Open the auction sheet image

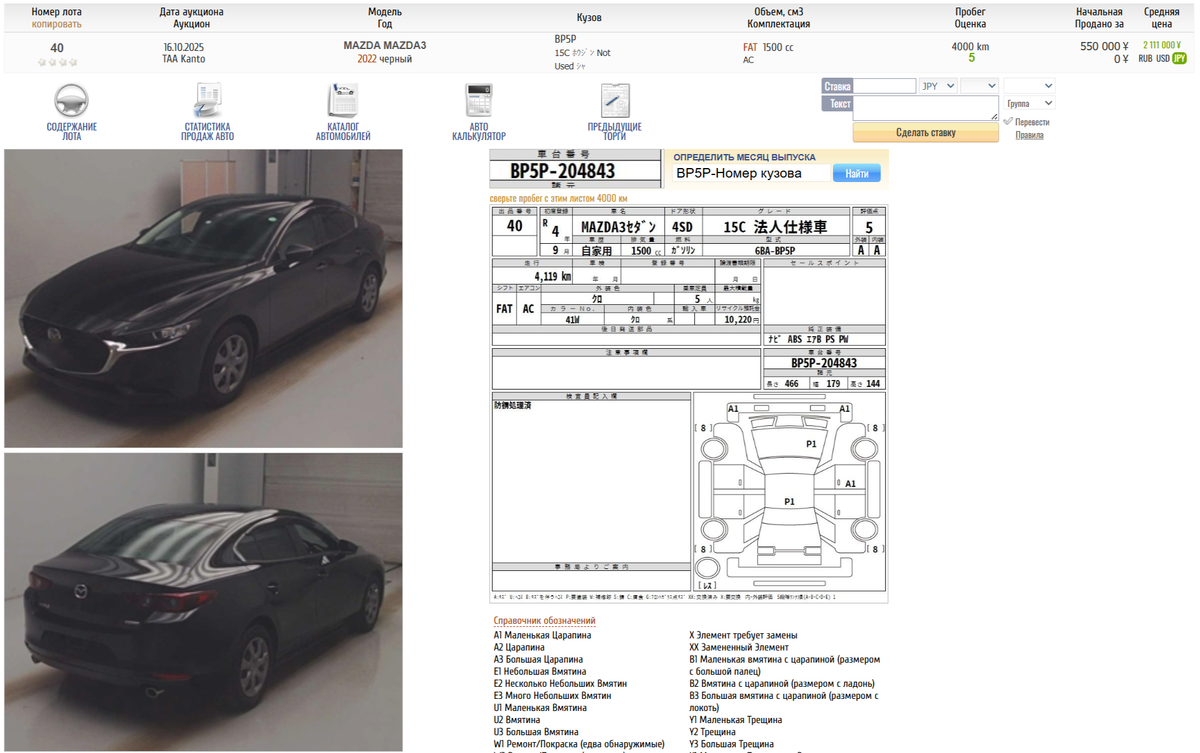point(688,404)
